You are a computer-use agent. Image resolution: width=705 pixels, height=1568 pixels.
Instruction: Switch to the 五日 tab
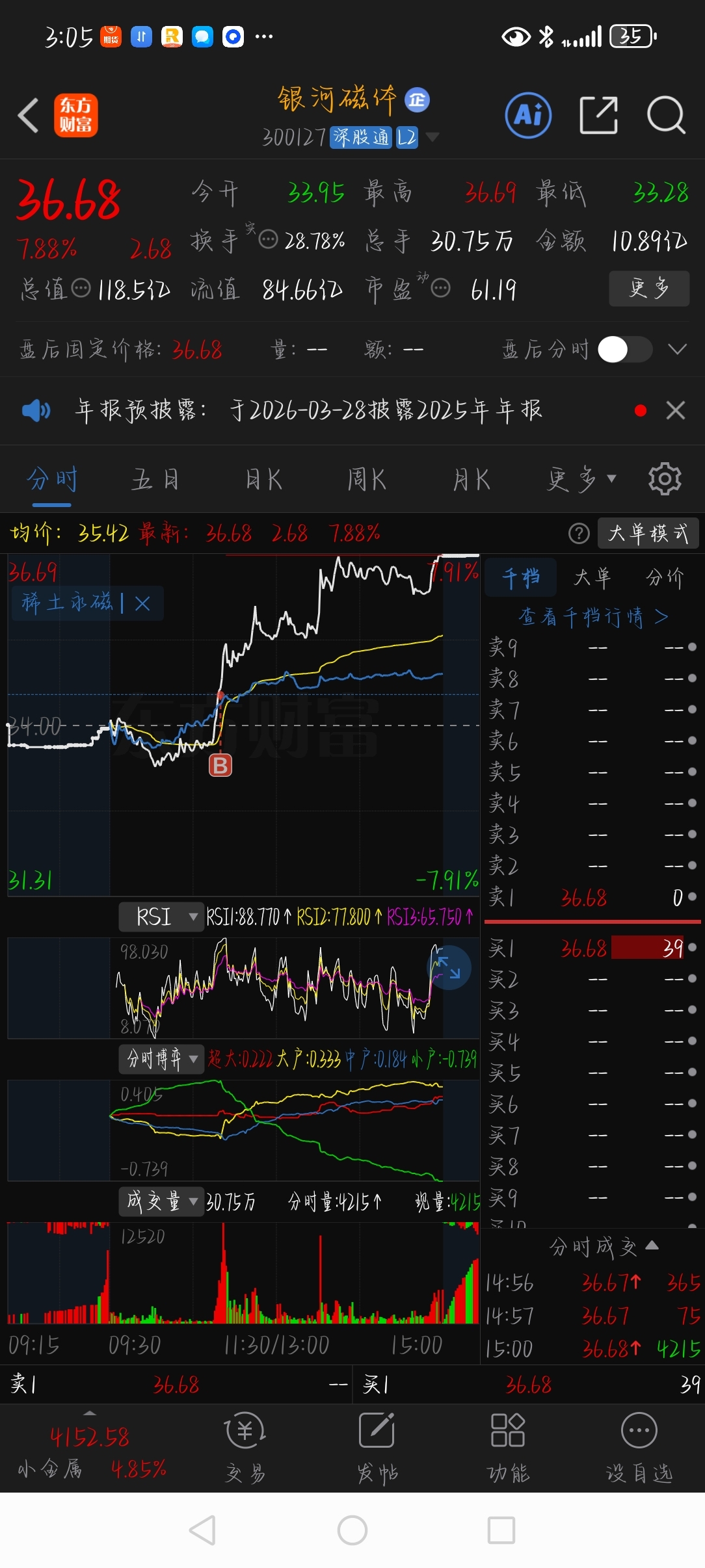pos(155,480)
